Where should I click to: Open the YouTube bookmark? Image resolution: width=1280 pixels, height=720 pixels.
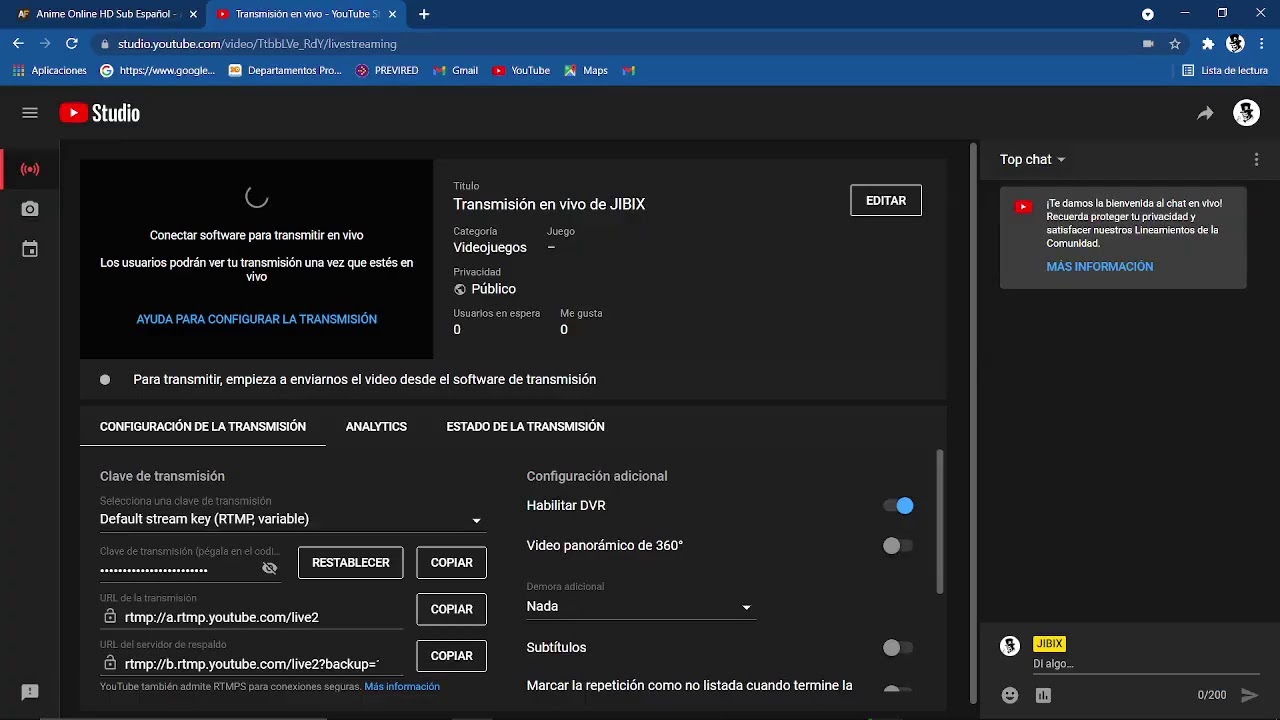coord(522,70)
